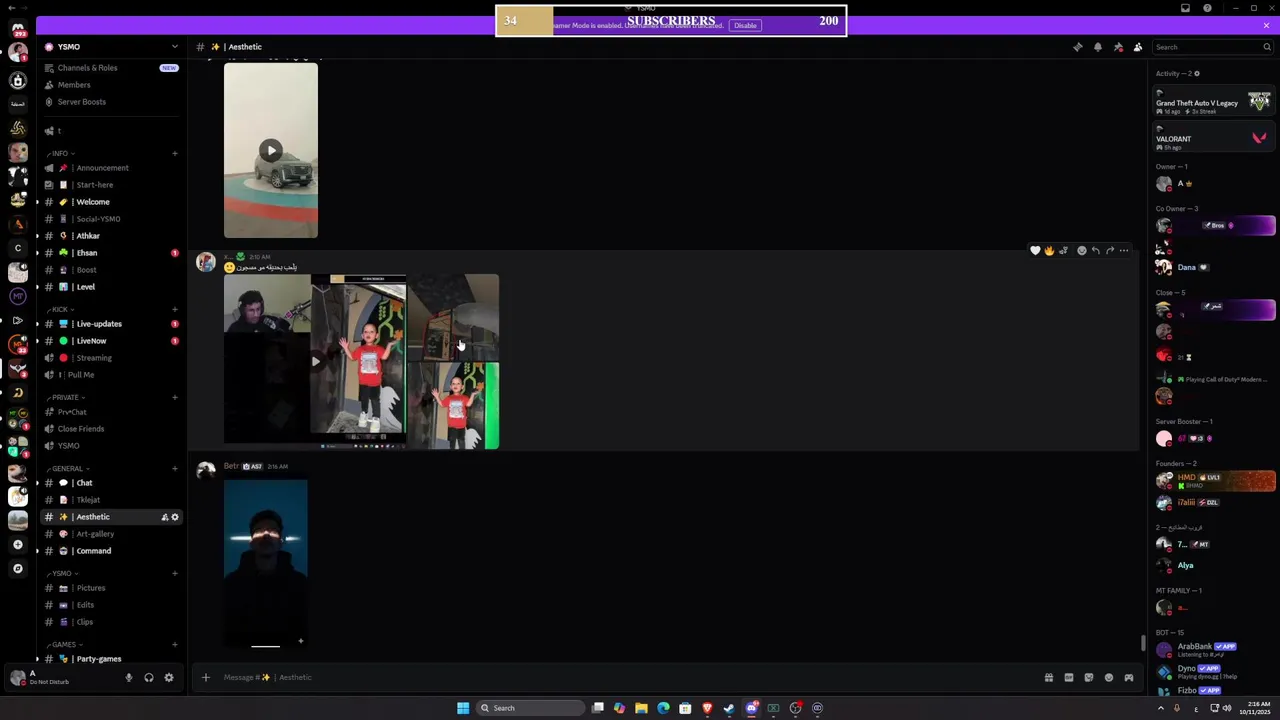
Task: Toggle headphone deafen
Action: point(149,678)
